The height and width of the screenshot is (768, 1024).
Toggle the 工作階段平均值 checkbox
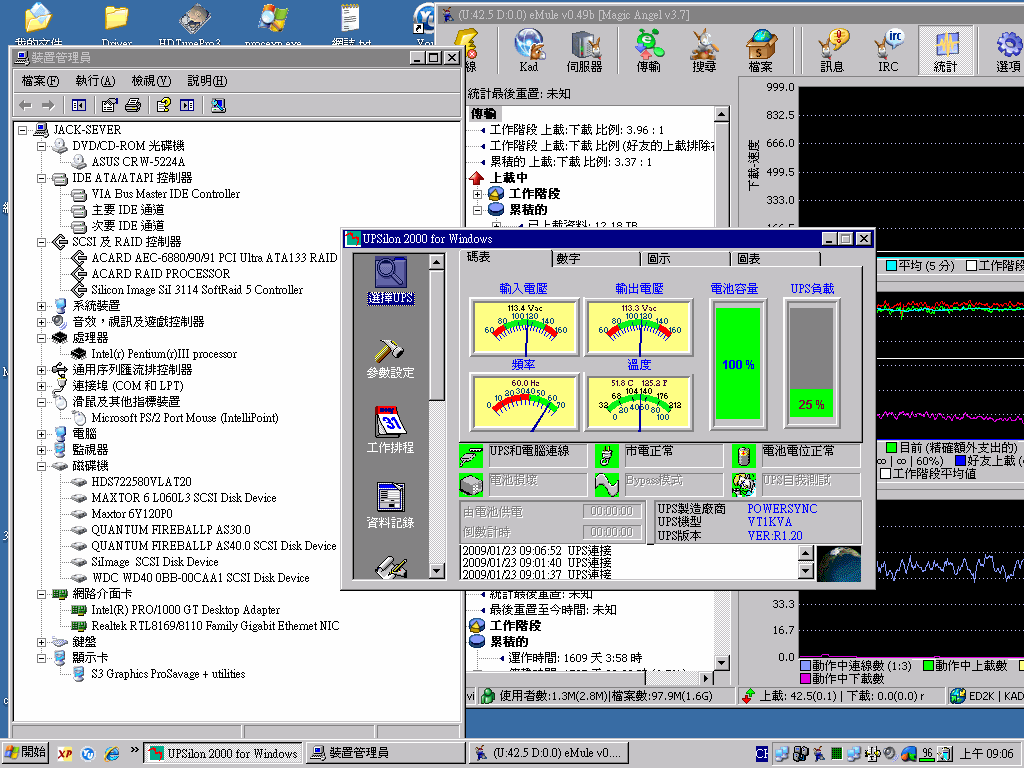click(x=886, y=474)
